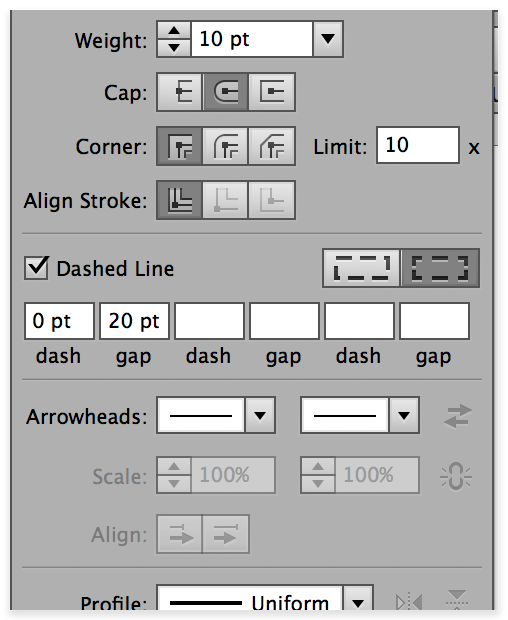Open the start arrowhead dropdown
Image resolution: width=508 pixels, height=620 pixels.
260,416
